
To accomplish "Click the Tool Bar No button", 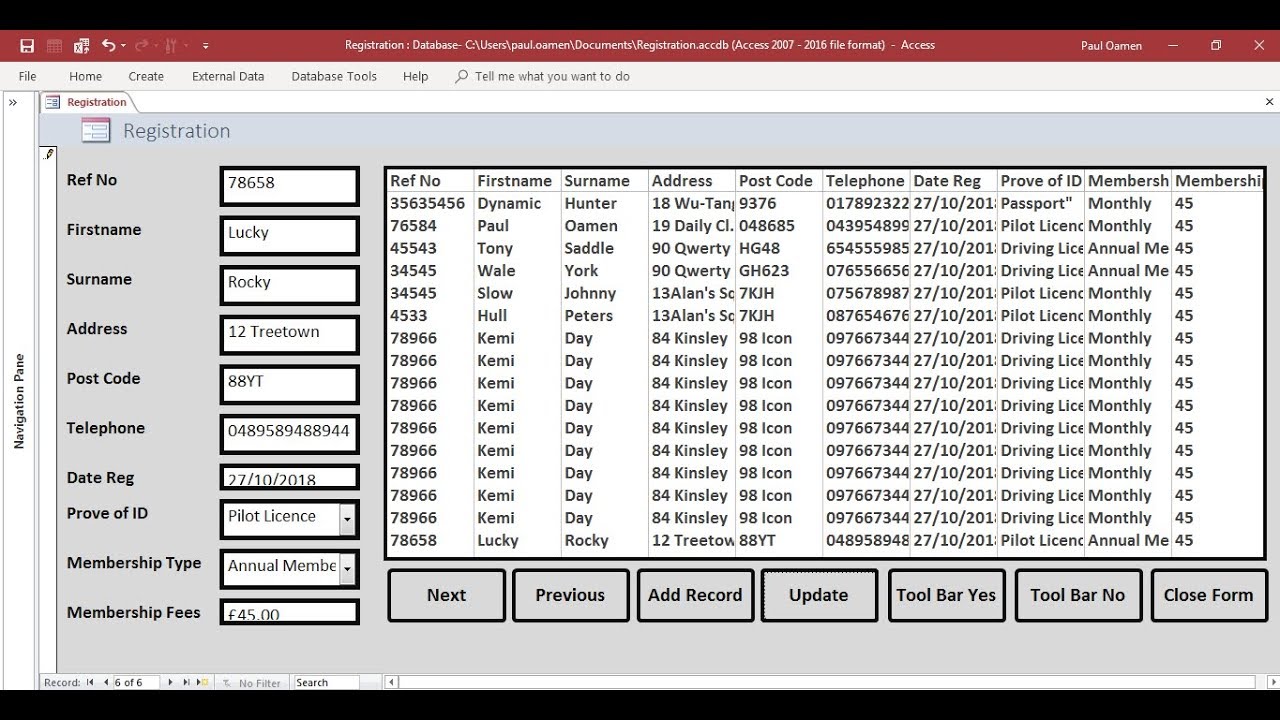I will (x=1078, y=595).
